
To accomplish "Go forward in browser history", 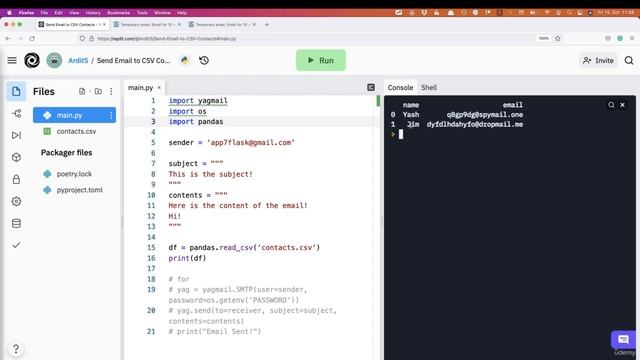I will (20, 38).
